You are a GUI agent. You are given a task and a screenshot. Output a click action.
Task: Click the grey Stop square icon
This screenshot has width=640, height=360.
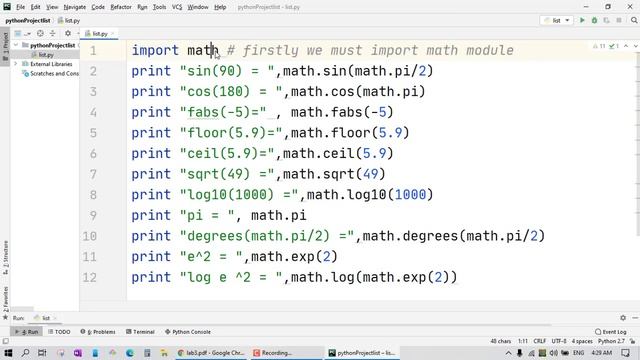coord(619,20)
